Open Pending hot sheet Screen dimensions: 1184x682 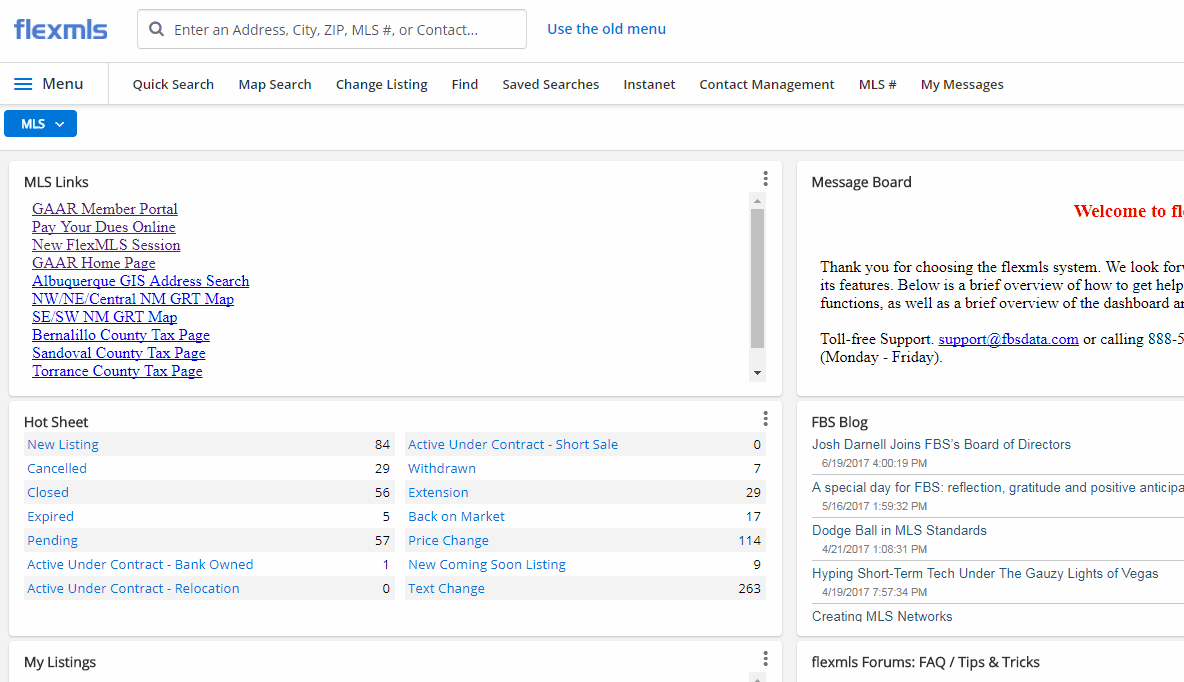coord(52,541)
